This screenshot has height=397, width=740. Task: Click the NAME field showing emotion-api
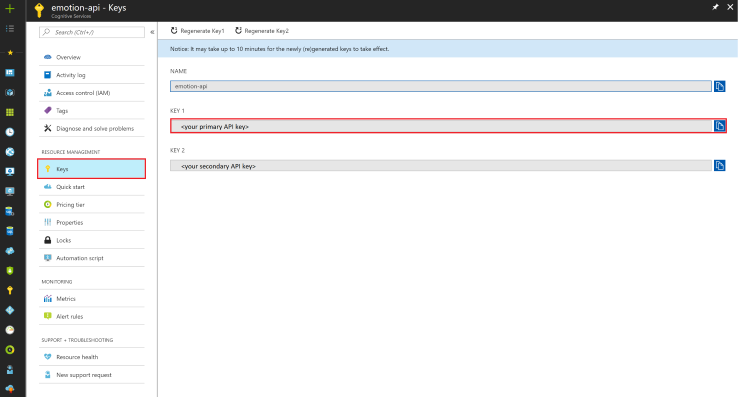point(441,86)
